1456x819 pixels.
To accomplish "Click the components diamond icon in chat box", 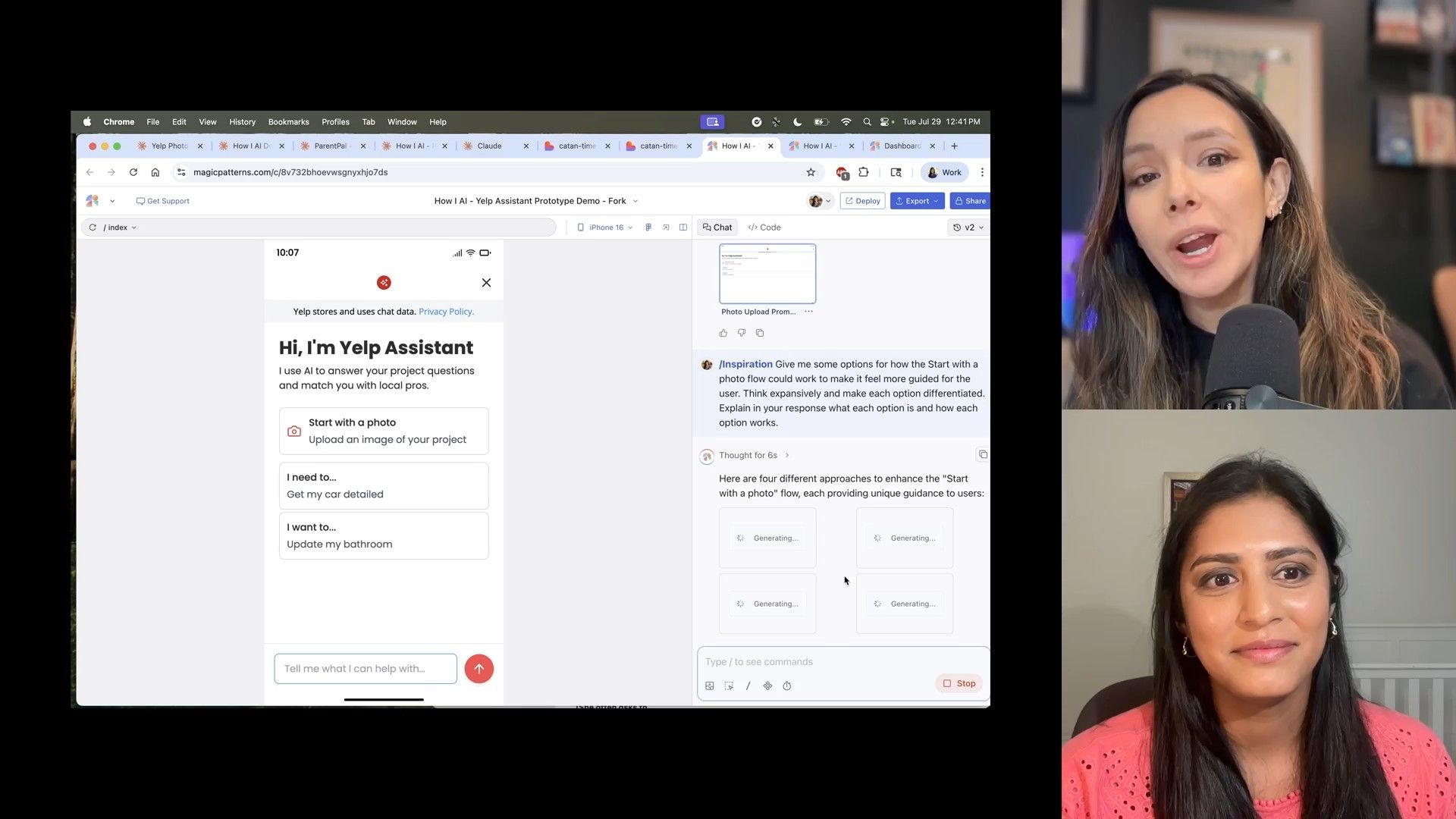I will pos(767,686).
